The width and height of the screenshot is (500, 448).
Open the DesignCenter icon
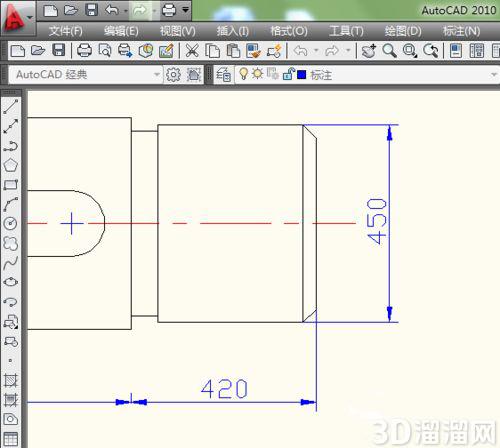pos(477,51)
